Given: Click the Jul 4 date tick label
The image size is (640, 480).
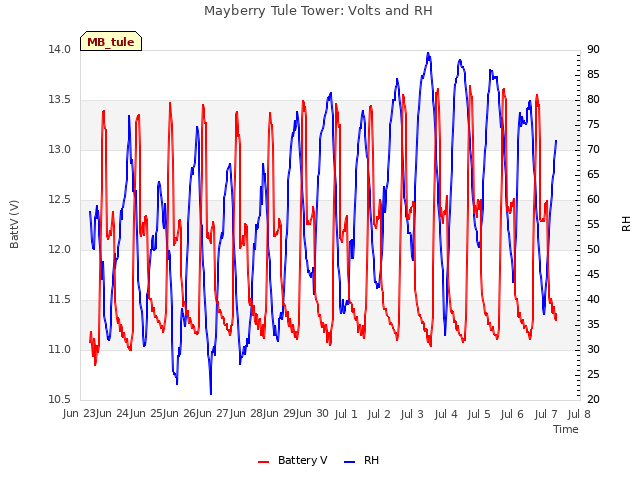Looking at the screenshot, I should point(446,414).
